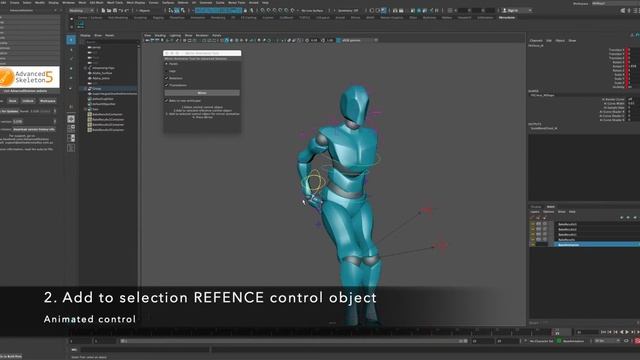Screen dimensions: 640x360
Task: Click the Advanced Skeleton 5 logo
Action: pyautogui.click(x=29, y=77)
